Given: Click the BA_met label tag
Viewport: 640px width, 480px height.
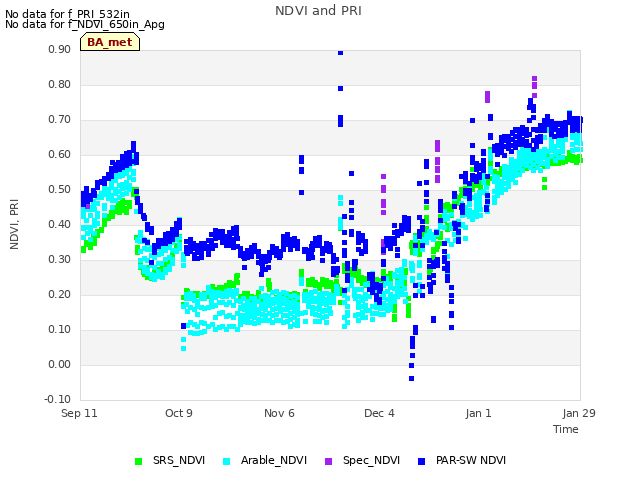Looking at the screenshot, I should tap(110, 42).
